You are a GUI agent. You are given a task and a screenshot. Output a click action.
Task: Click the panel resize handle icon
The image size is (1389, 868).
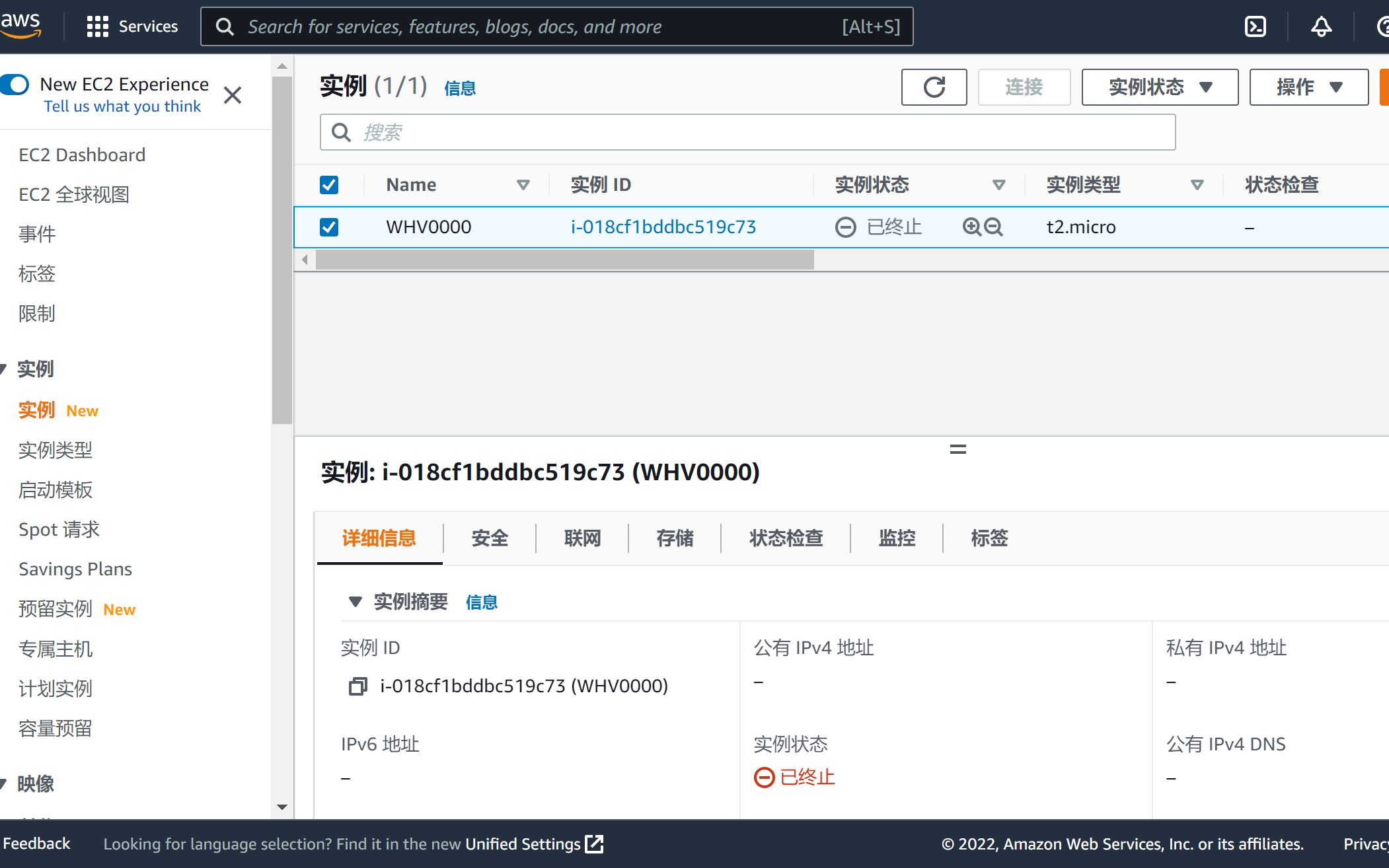(957, 449)
